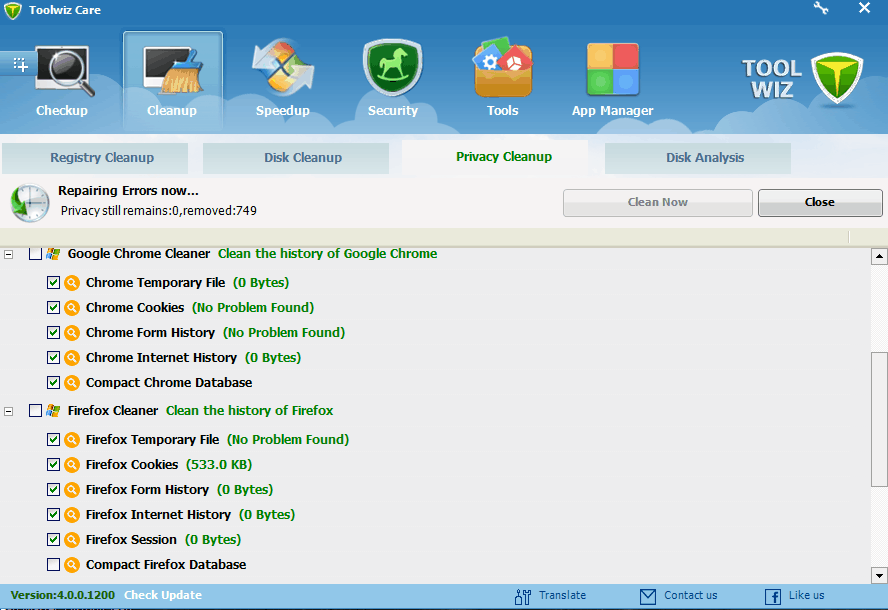Uncheck Chrome Internet History checkbox
The image size is (888, 610).
(53, 357)
